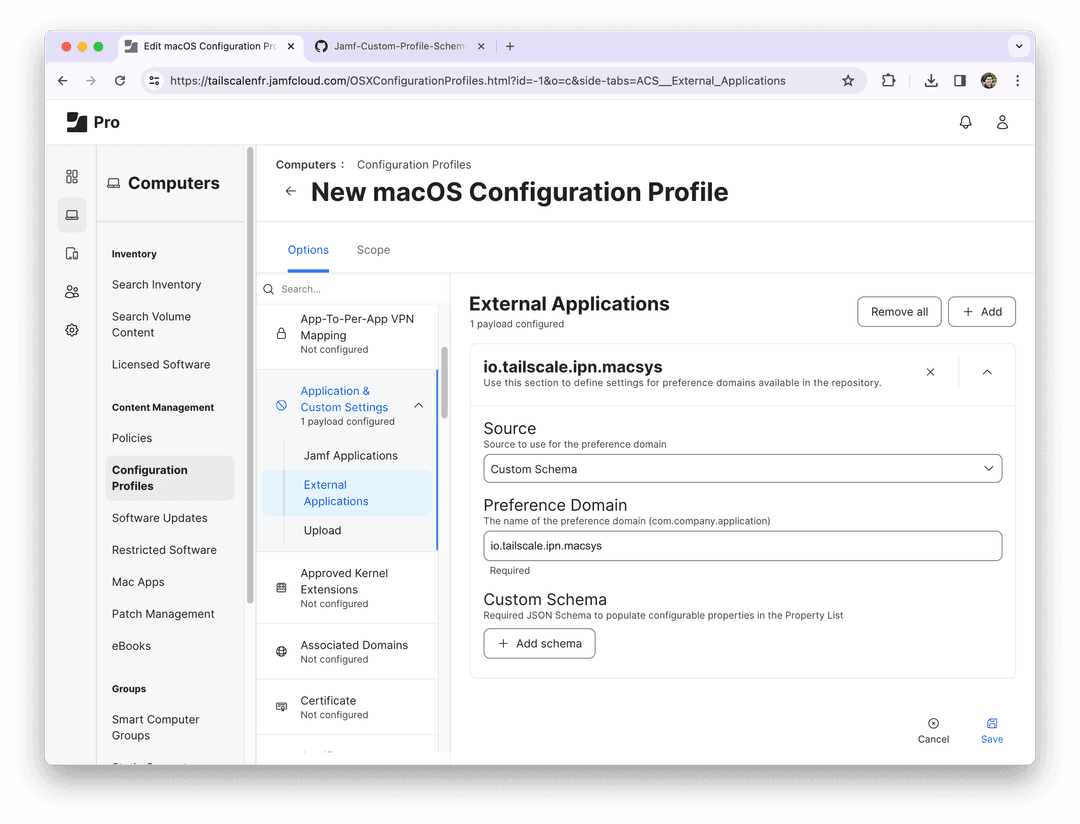1080x824 pixels.
Task: Open the Source dropdown showing Custom Schema
Action: coord(742,468)
